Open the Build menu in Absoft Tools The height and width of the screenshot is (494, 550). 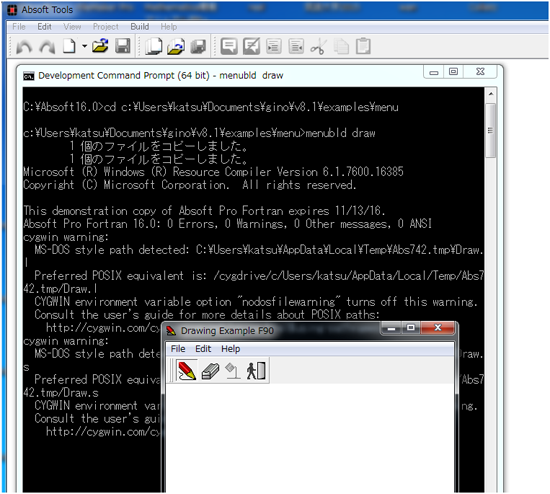pos(140,27)
